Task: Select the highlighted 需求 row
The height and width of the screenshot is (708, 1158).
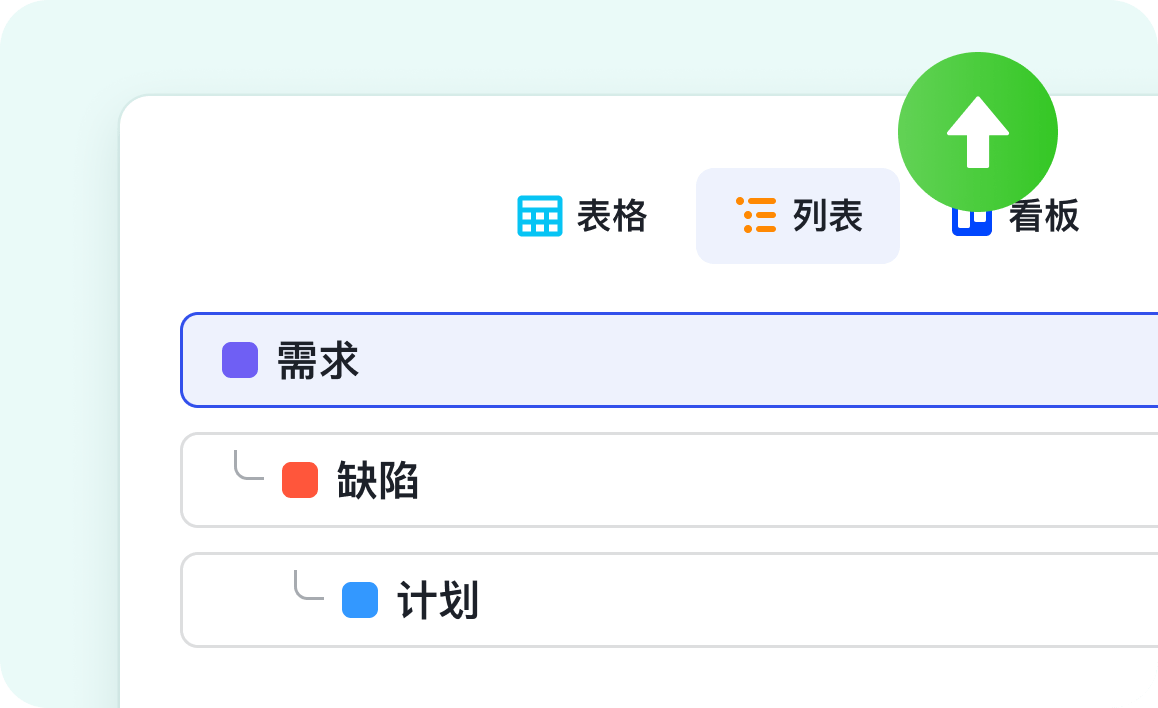Action: 700,360
